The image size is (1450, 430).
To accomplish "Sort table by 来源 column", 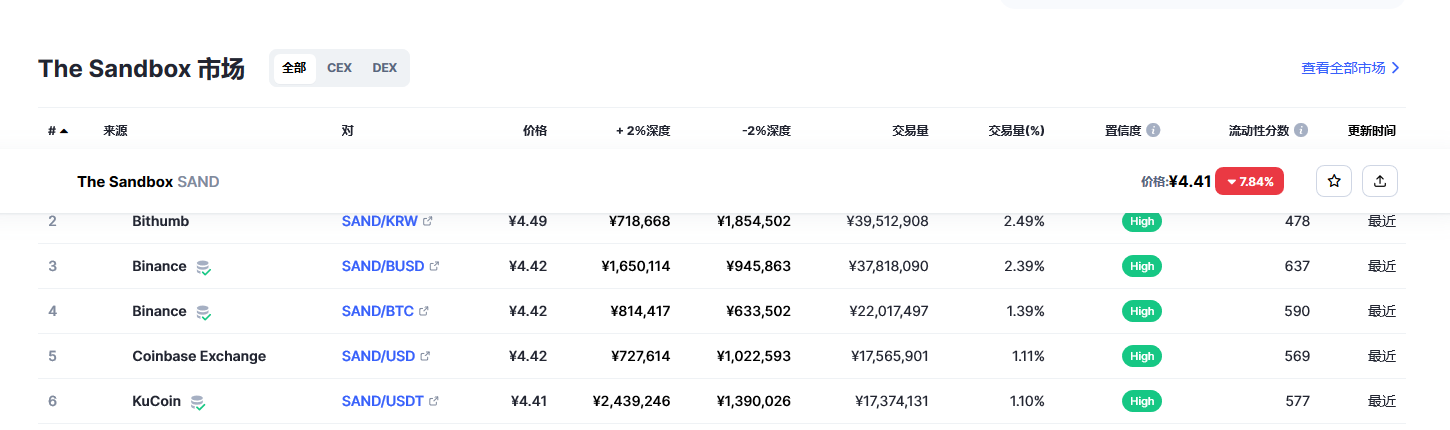I will pyautogui.click(x=115, y=130).
